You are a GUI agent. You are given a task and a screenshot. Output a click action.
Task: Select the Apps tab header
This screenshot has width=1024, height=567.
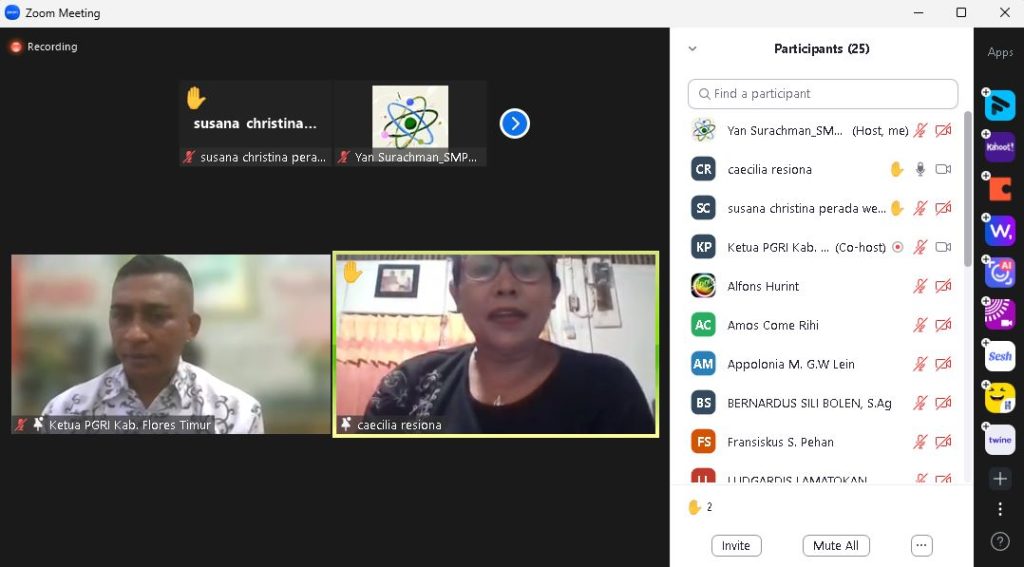1000,52
